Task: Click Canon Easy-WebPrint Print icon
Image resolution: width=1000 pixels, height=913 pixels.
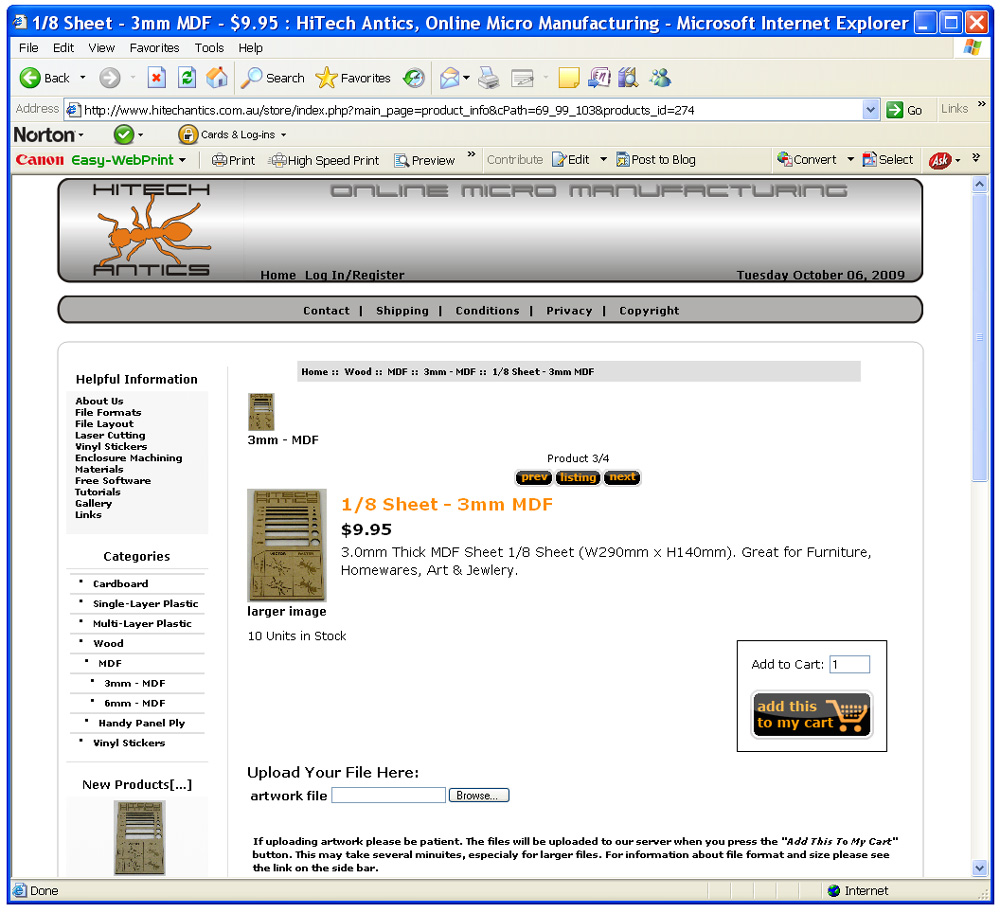Action: point(219,160)
